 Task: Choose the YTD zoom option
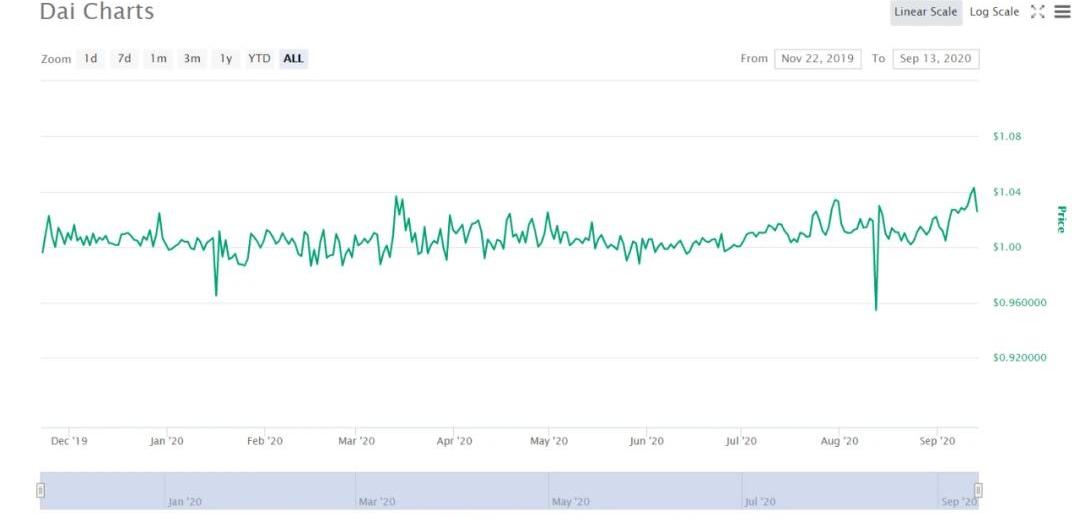coord(259,59)
